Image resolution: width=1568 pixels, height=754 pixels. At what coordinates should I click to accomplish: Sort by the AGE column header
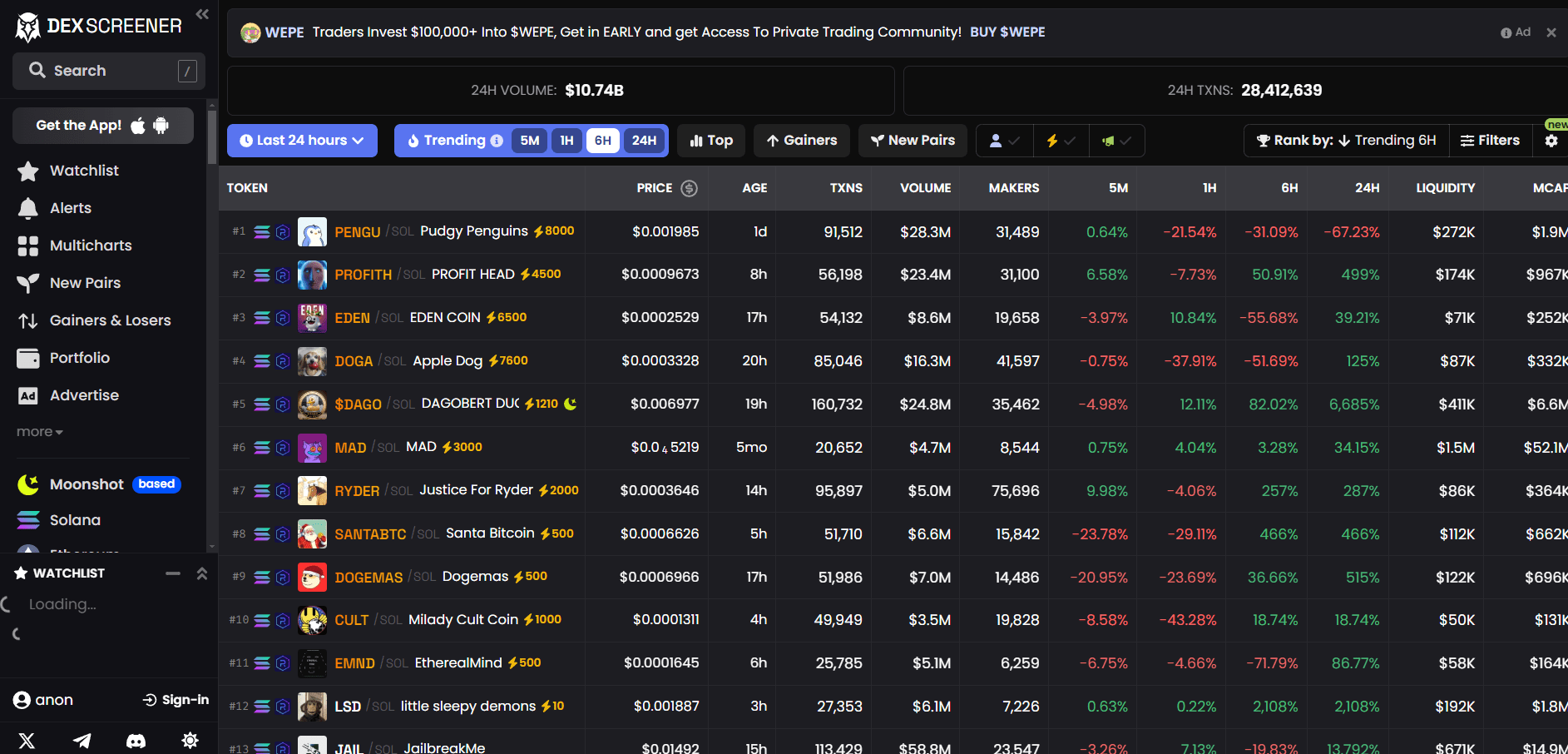pos(754,188)
